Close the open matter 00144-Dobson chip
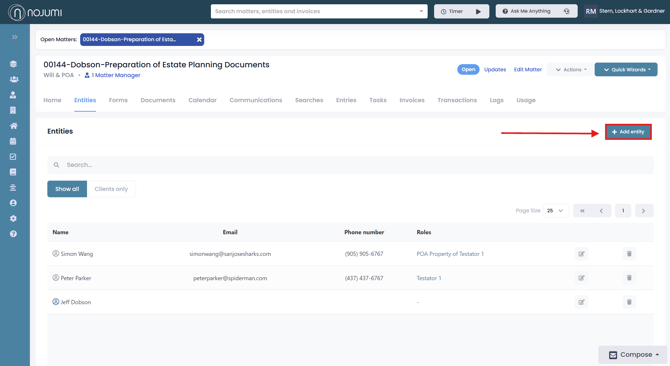Viewport: 670px width, 366px height. (x=199, y=39)
